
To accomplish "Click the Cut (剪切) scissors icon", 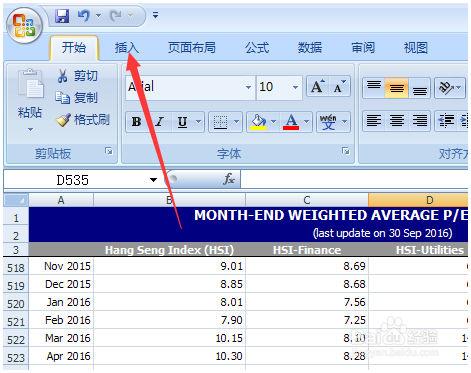I will [62, 76].
